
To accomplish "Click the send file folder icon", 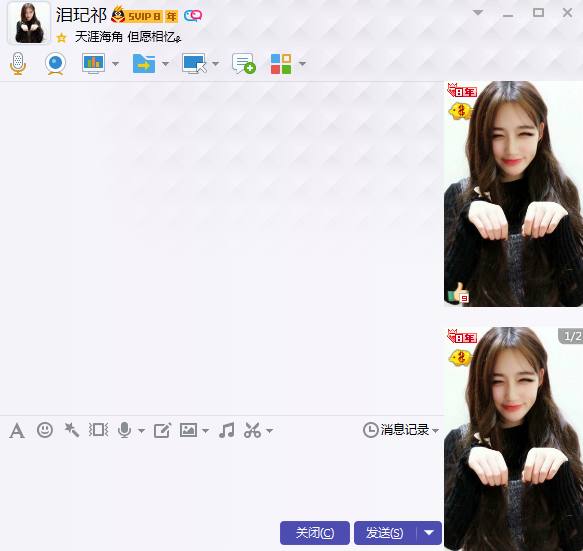I will pyautogui.click(x=144, y=64).
